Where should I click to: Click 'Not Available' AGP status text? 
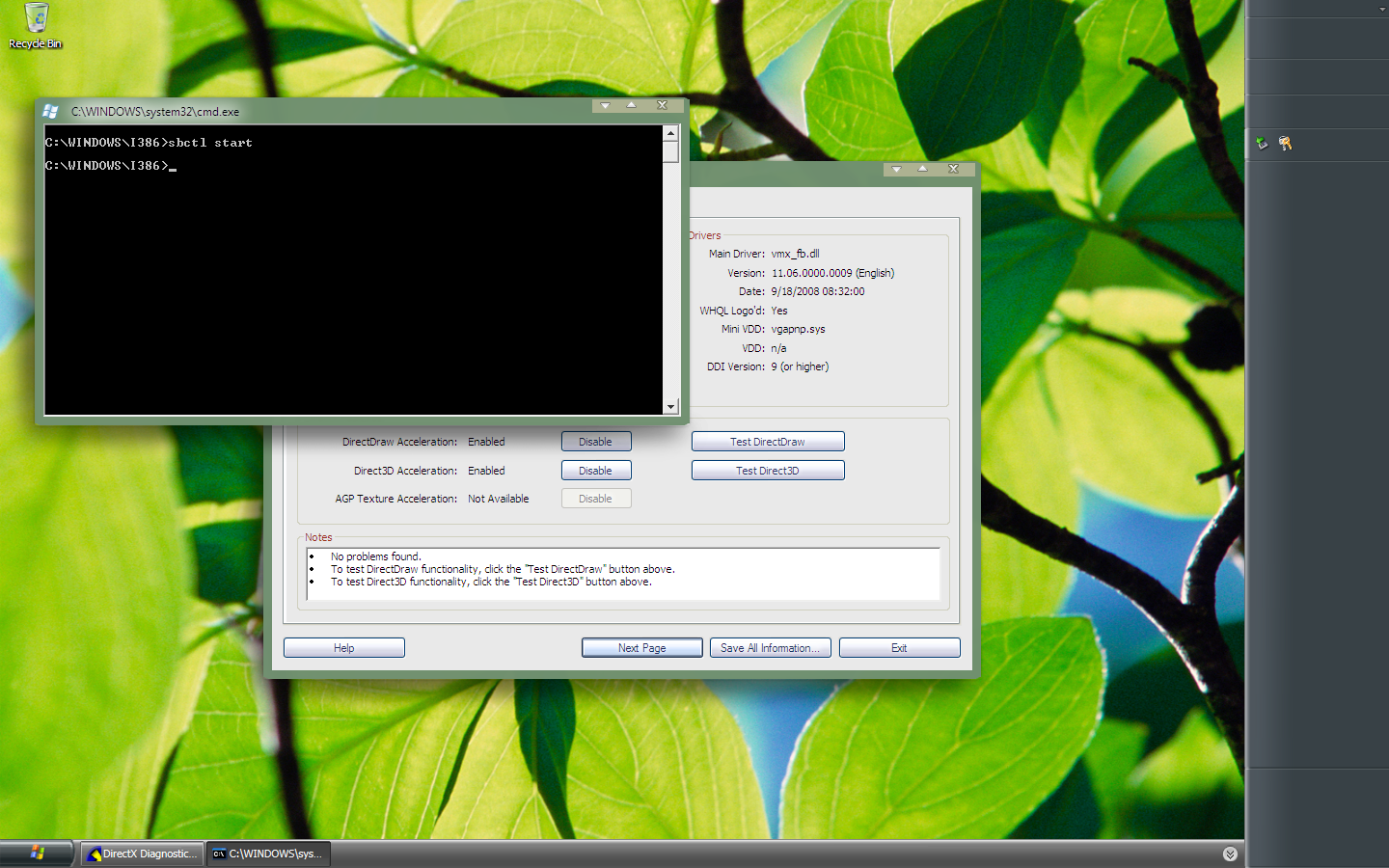[499, 499]
